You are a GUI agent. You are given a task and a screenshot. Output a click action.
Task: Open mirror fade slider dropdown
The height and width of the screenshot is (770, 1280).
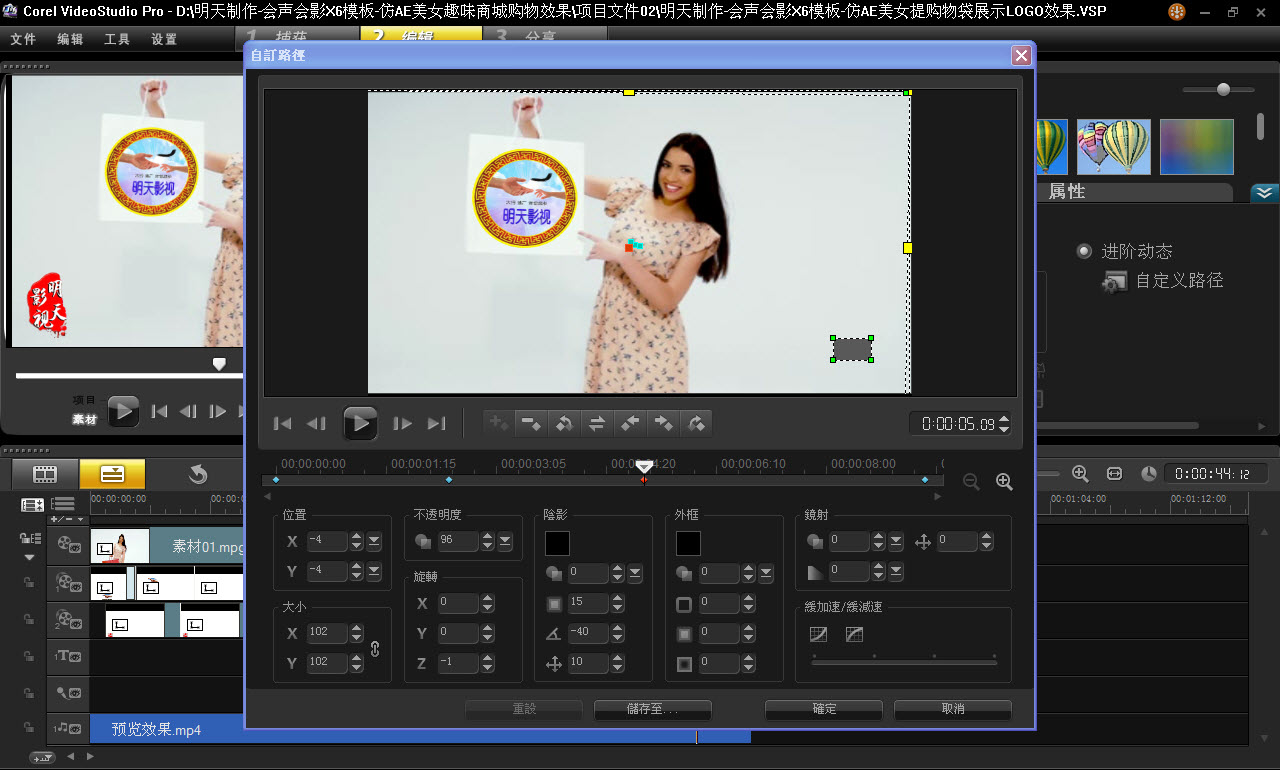coord(896,572)
